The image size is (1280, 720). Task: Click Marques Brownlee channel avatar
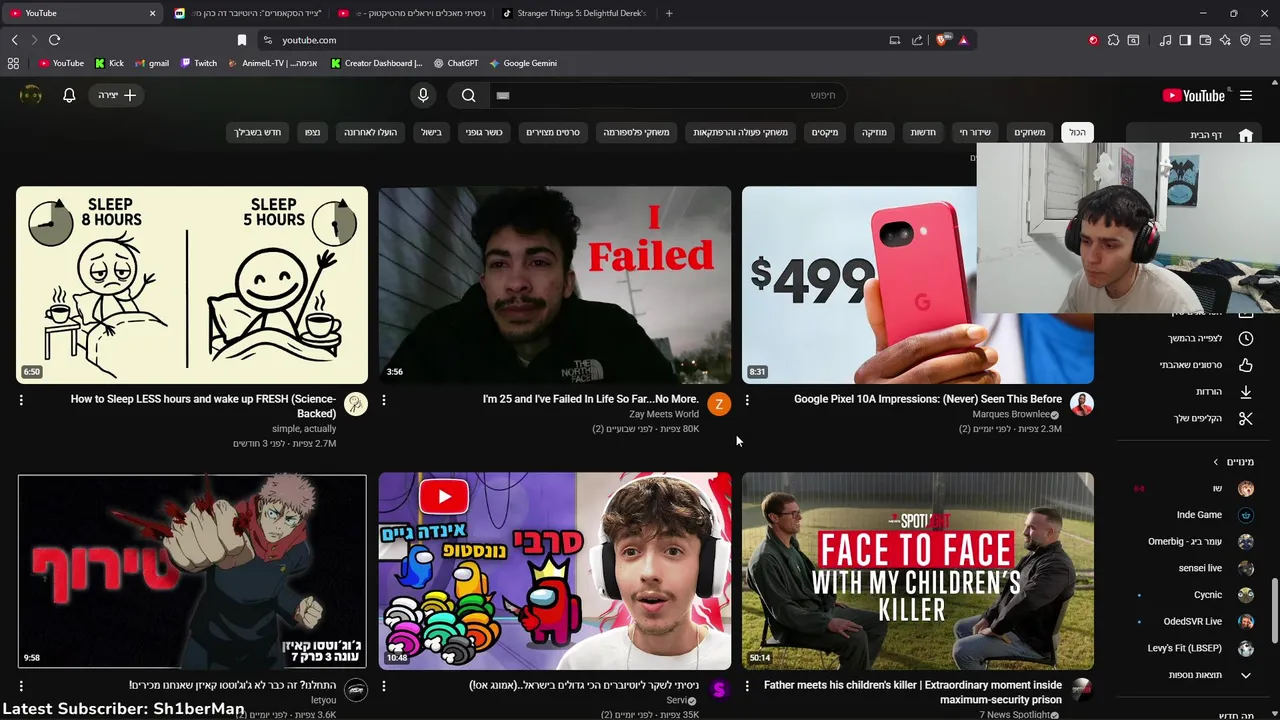1081,404
